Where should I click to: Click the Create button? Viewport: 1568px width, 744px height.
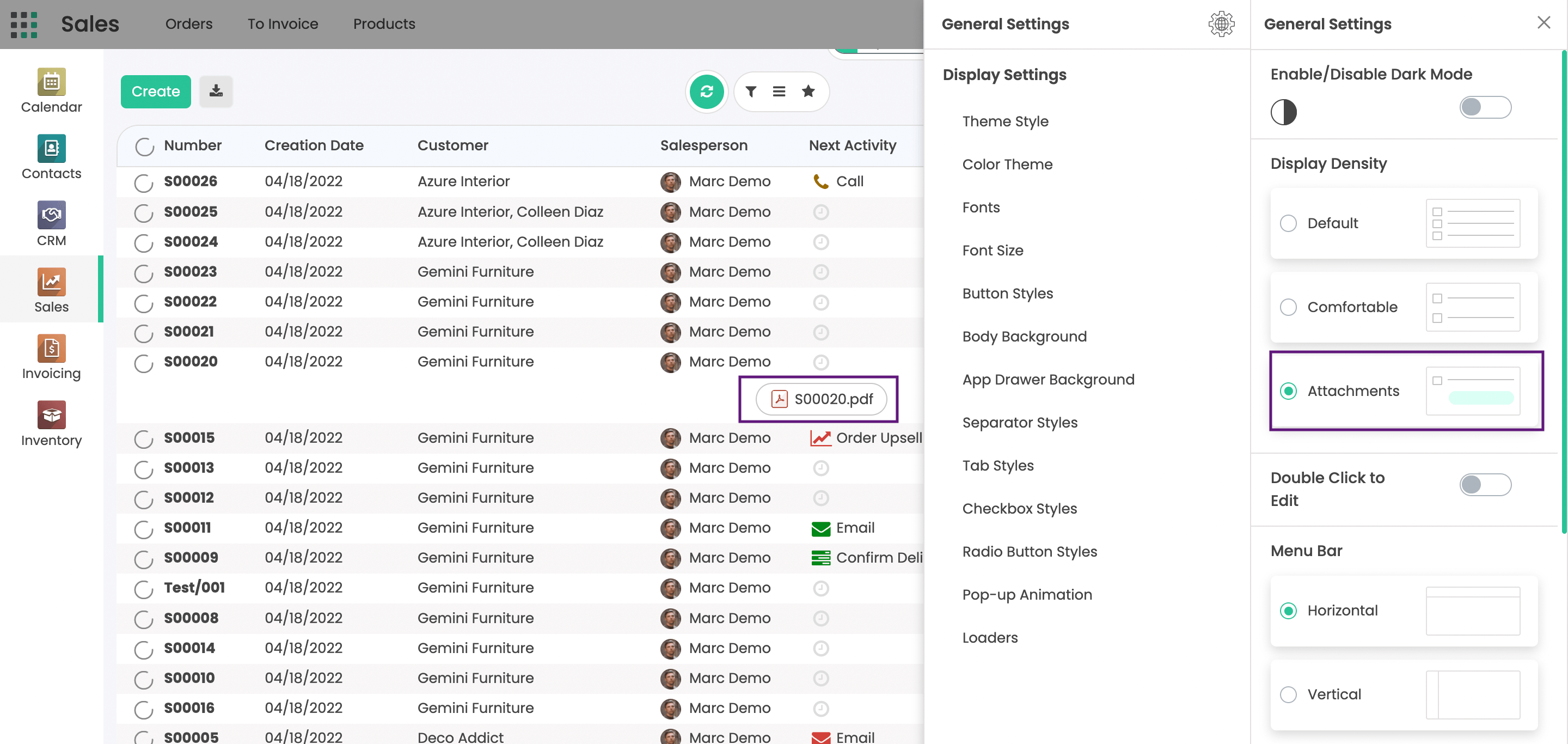(155, 92)
